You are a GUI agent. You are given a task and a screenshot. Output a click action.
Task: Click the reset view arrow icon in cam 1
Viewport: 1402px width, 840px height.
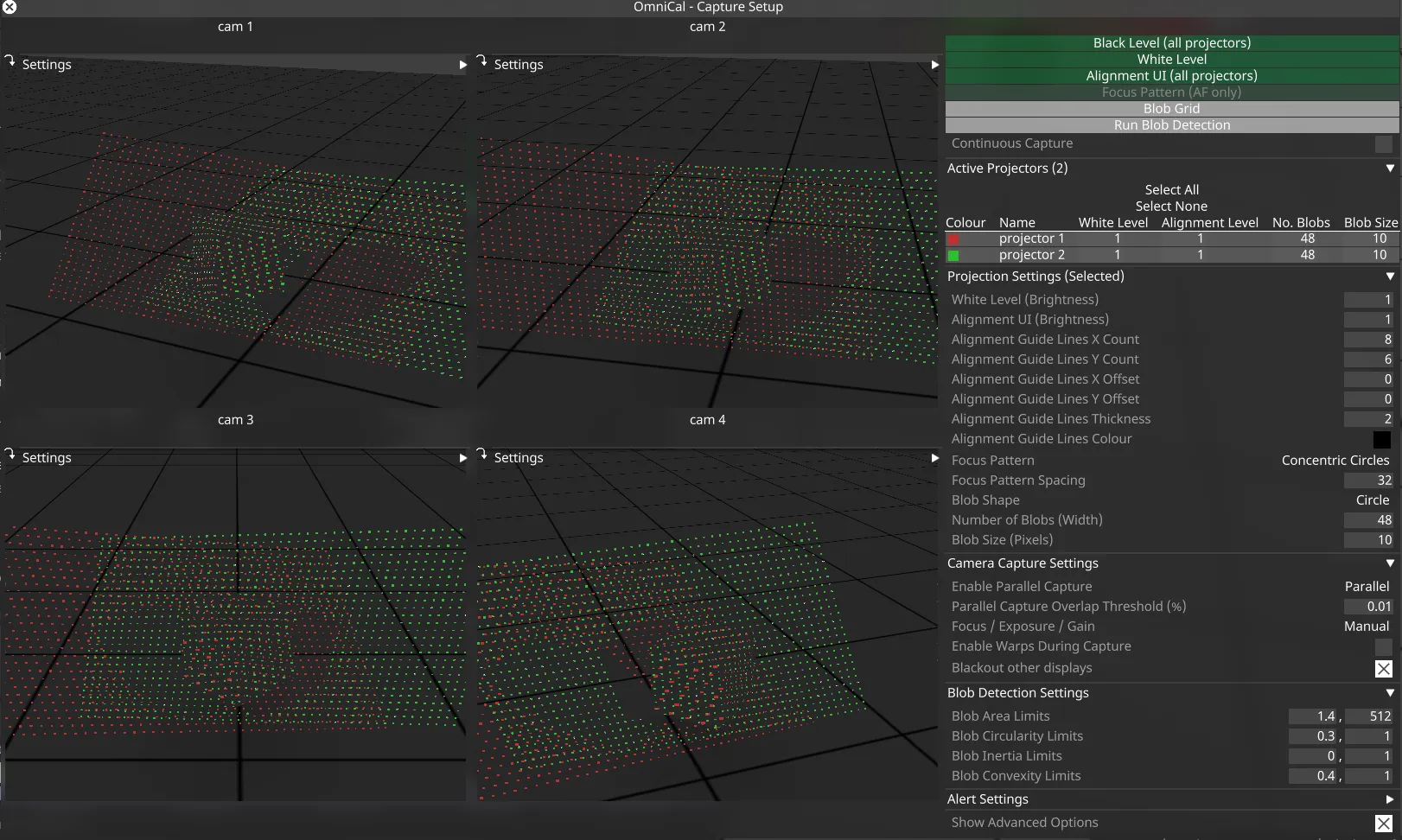coord(10,61)
